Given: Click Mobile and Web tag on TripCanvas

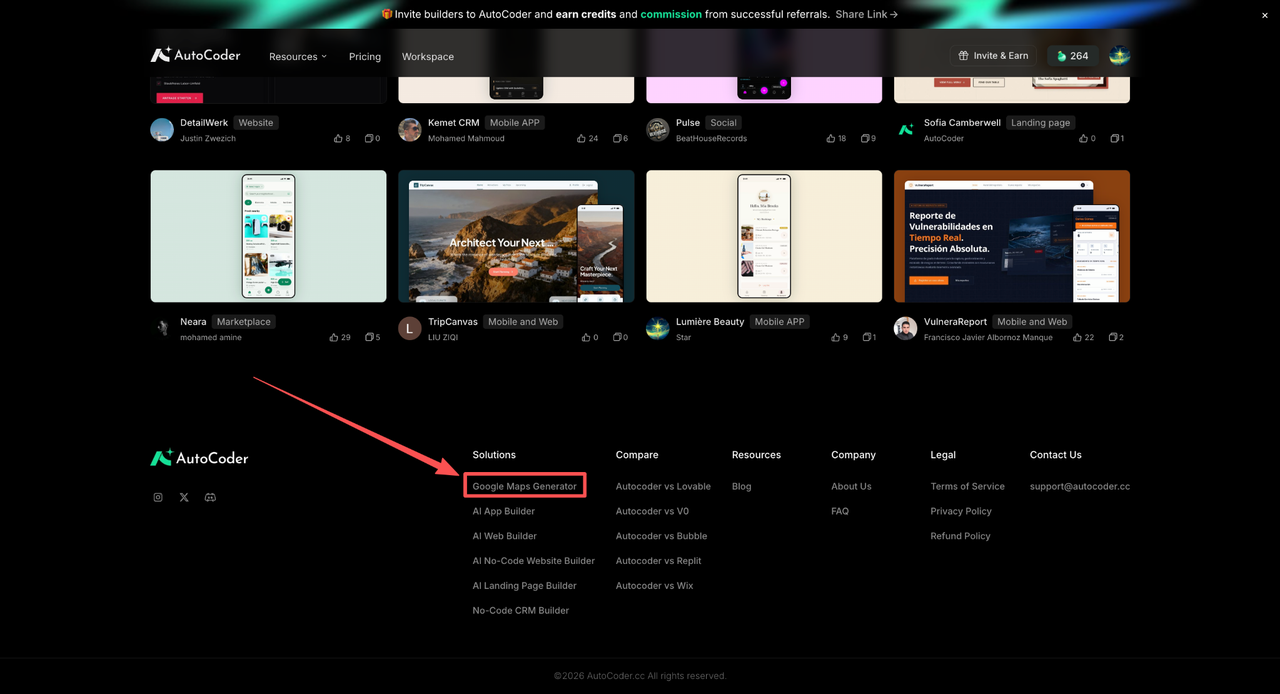Looking at the screenshot, I should (524, 322).
